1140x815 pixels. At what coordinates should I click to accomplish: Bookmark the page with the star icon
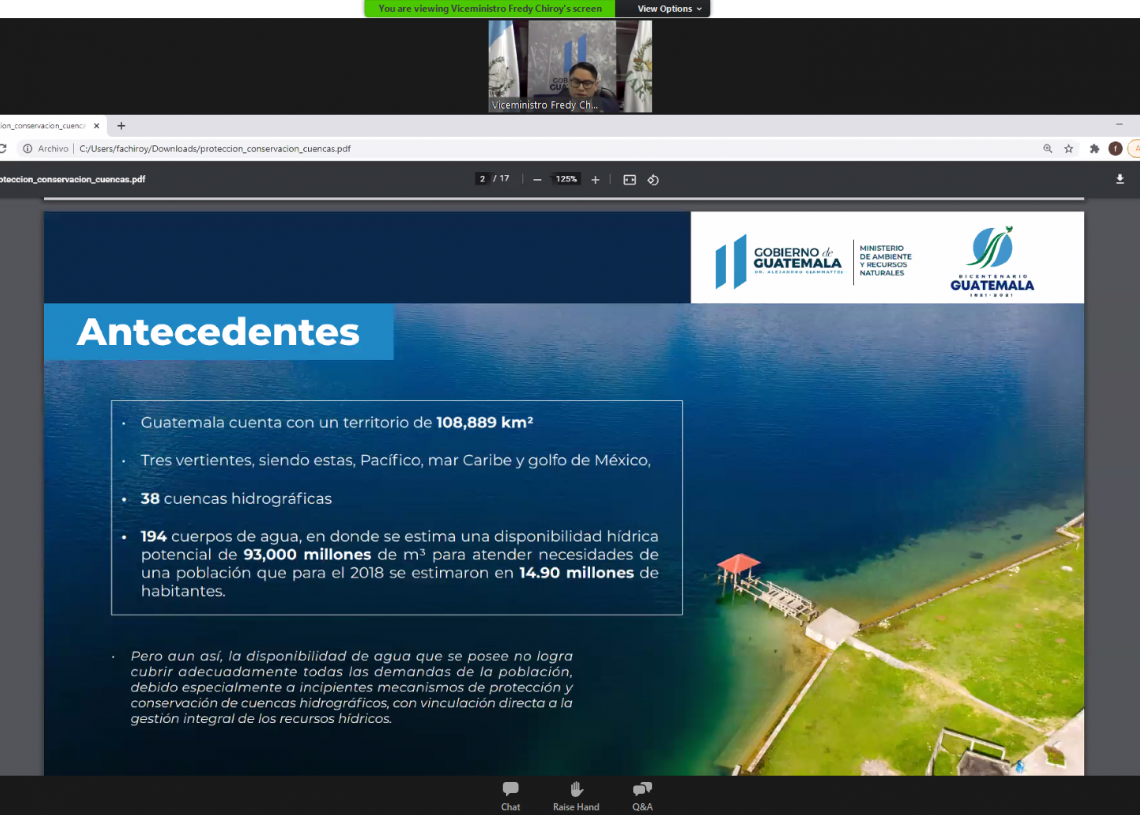pos(1069,149)
